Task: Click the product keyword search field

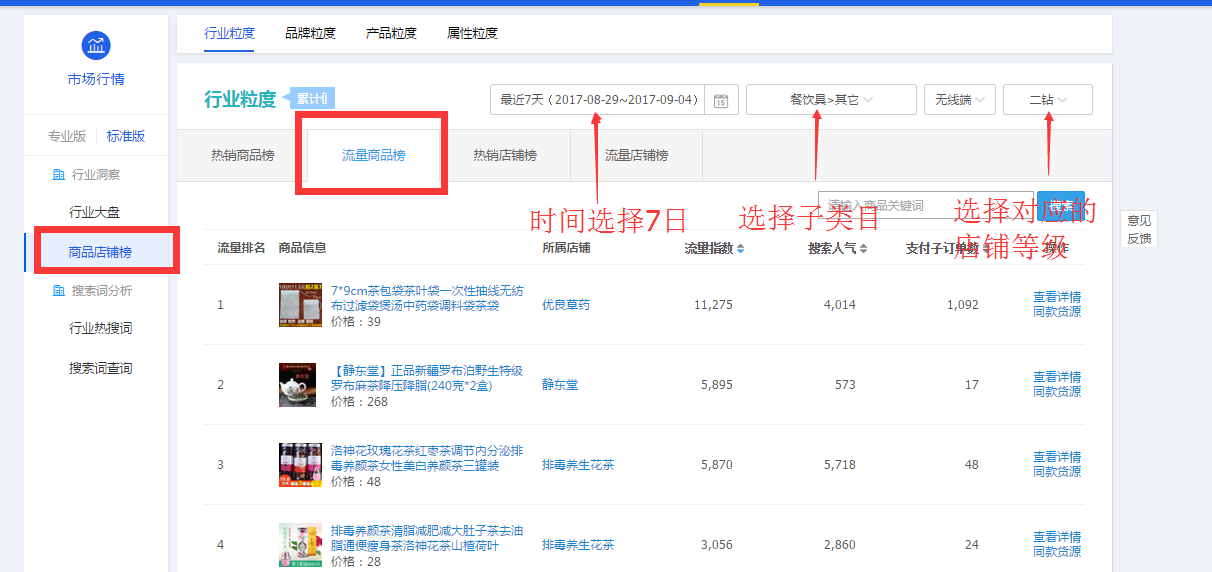Action: tap(883, 205)
